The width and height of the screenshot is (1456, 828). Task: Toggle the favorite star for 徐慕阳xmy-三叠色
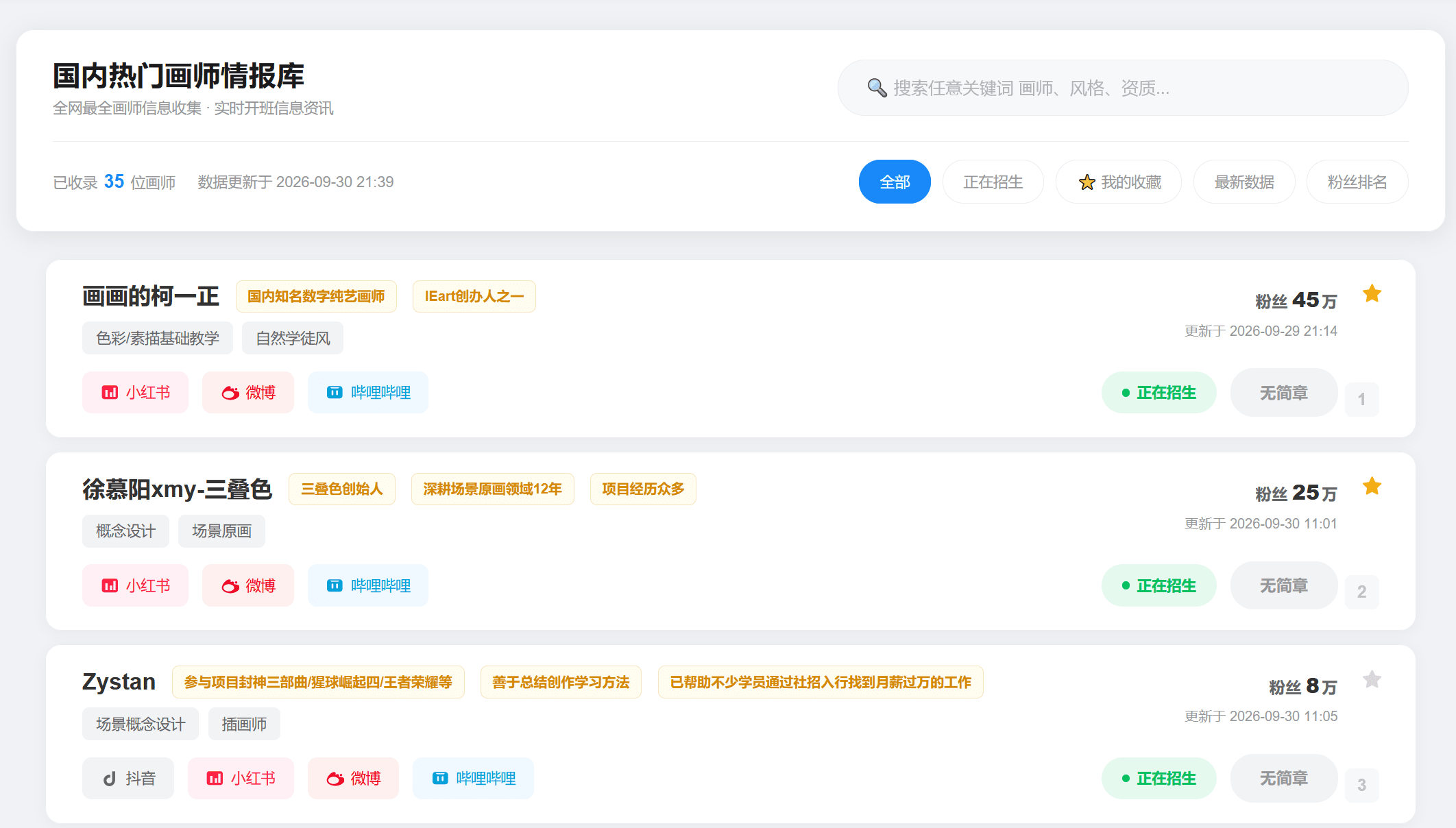coord(1372,487)
